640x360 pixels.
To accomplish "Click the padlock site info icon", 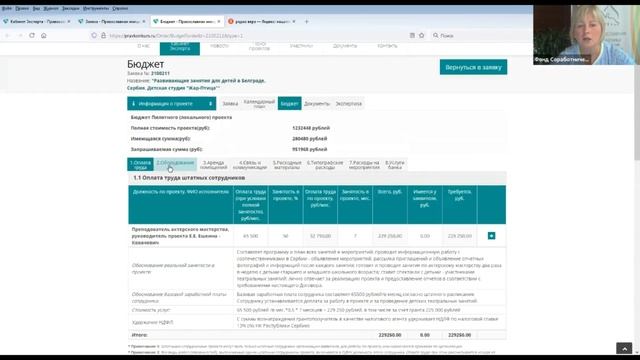I will coord(103,36).
